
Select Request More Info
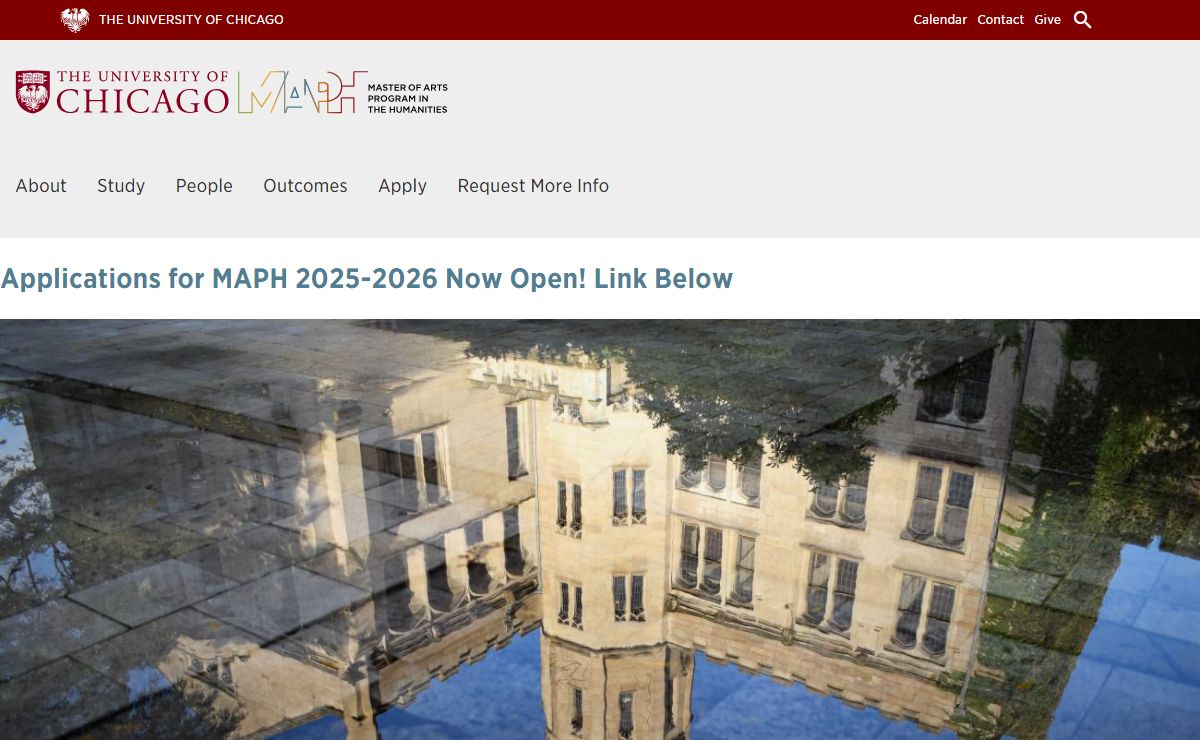(533, 186)
